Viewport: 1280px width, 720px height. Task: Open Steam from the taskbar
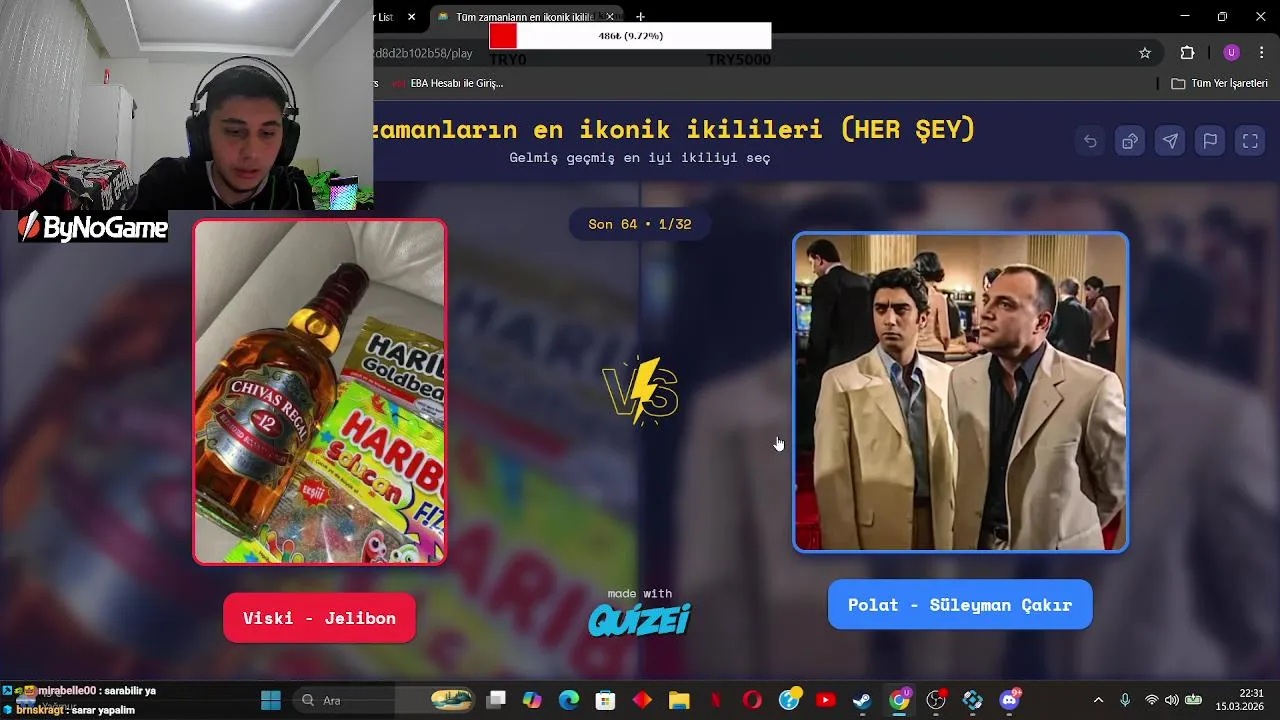click(862, 700)
